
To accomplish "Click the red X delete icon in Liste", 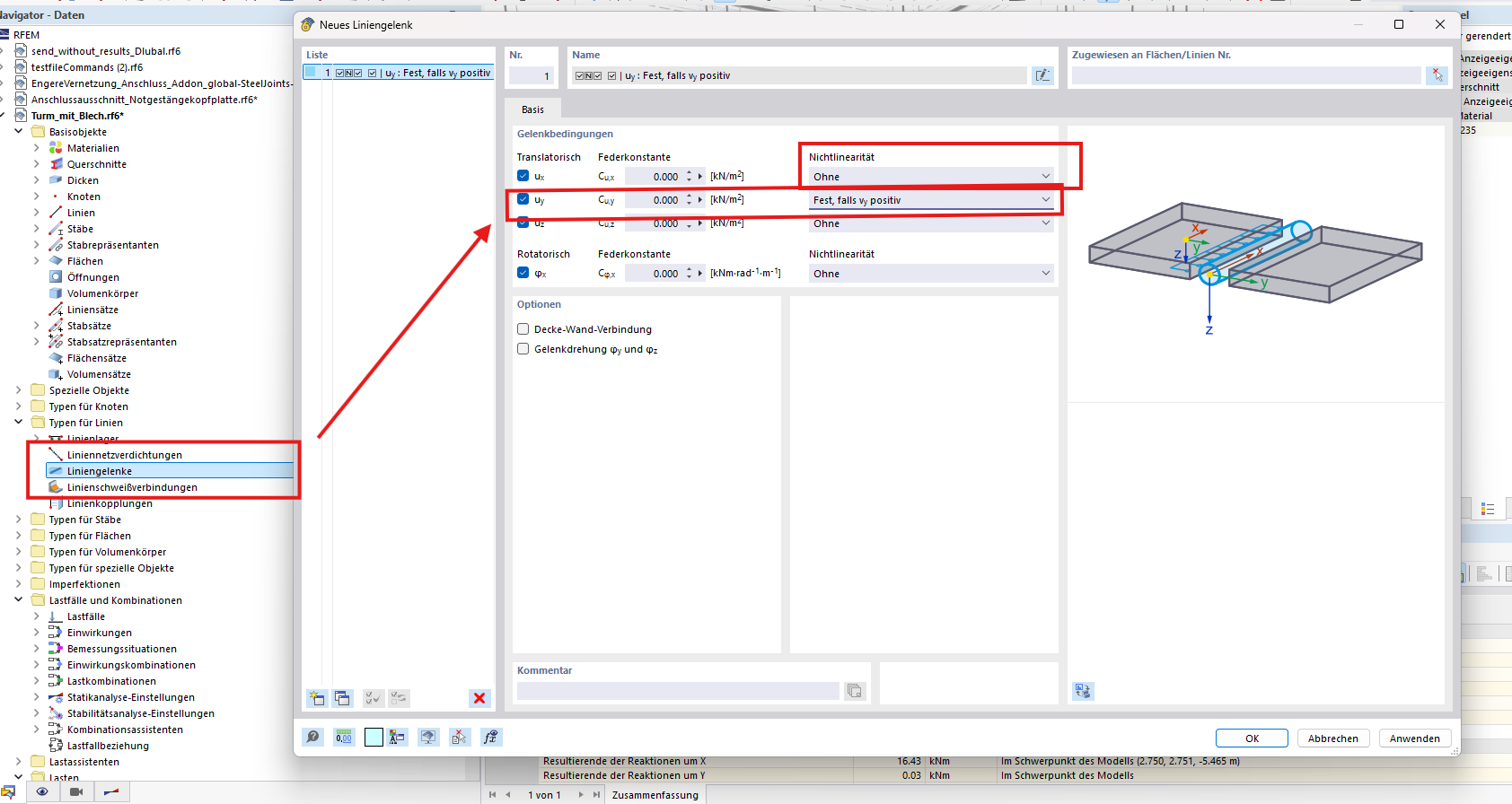I will pos(479,698).
